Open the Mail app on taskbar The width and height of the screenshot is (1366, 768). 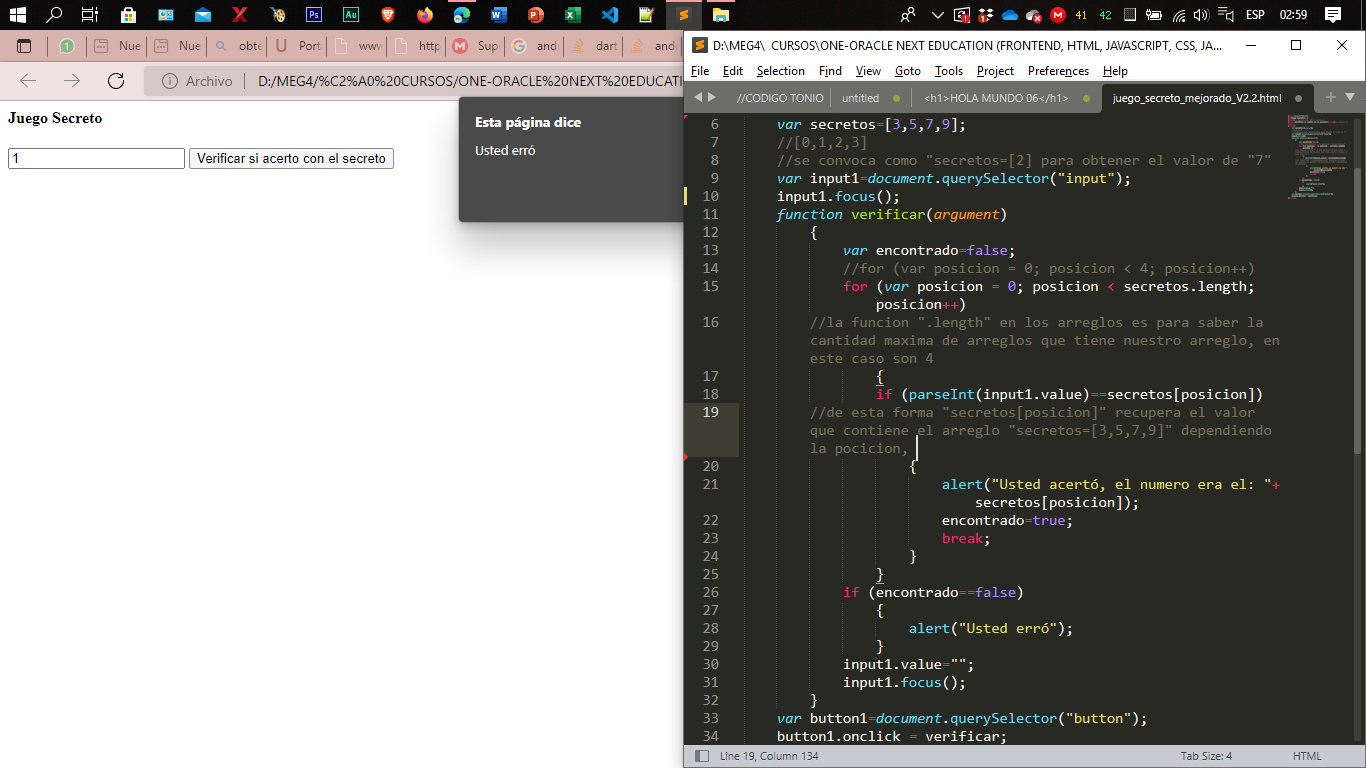pos(203,15)
